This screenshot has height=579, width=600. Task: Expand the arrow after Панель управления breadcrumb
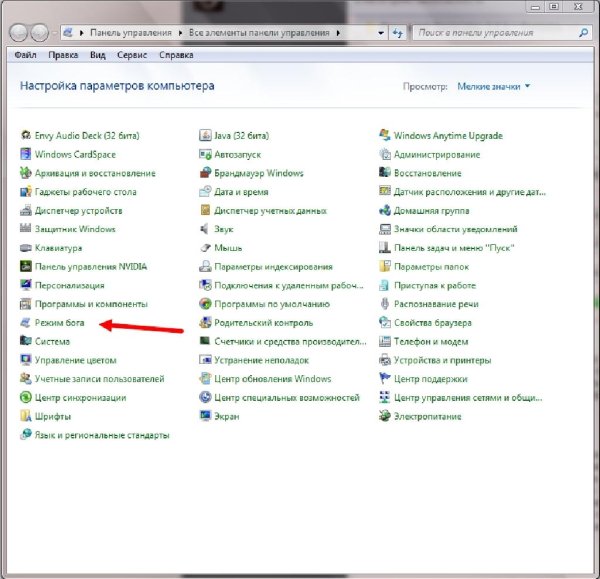180,33
